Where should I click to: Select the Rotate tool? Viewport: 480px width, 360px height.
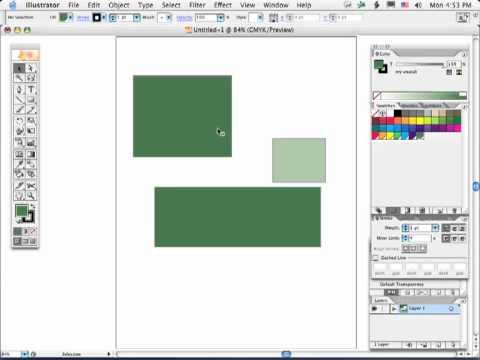[x=19, y=121]
